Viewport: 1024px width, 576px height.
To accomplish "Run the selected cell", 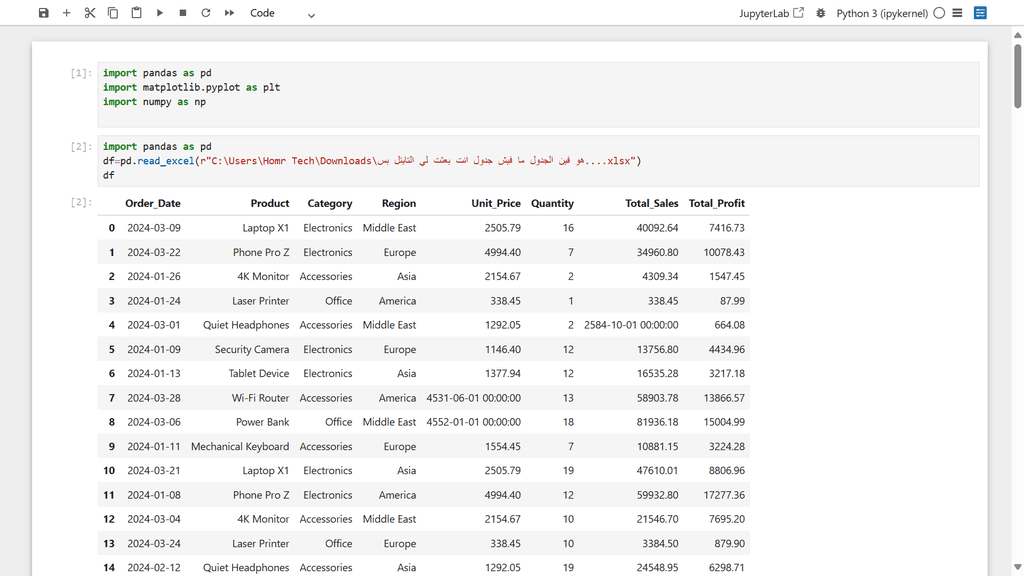I will click(160, 13).
